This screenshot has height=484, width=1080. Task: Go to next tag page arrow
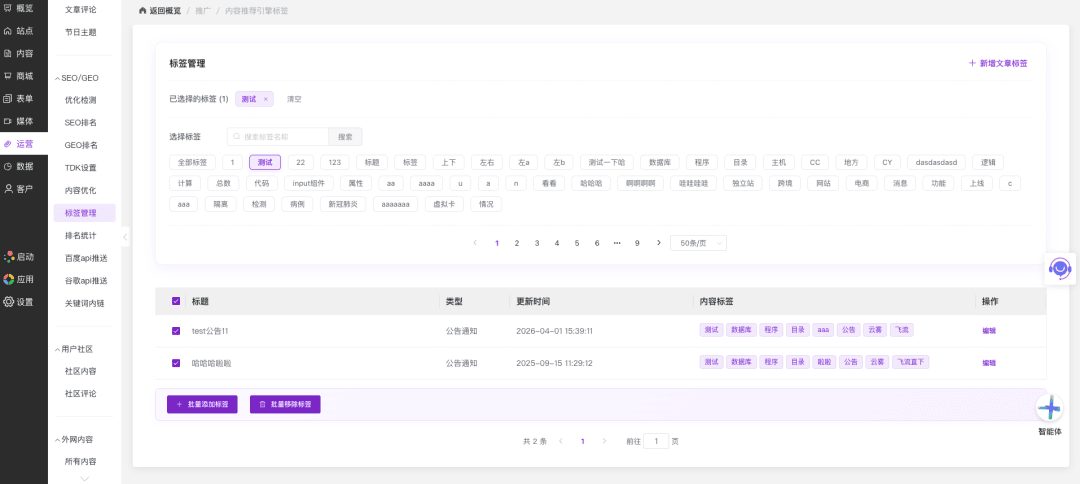tap(658, 243)
